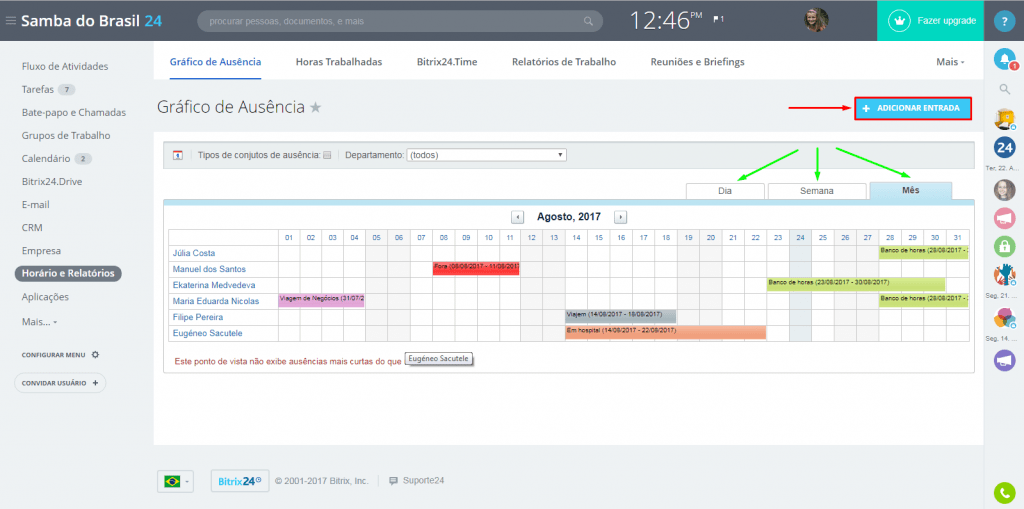1024x509 pixels.
Task: Click the pink Viagem de Negócios bar
Action: 321,301
